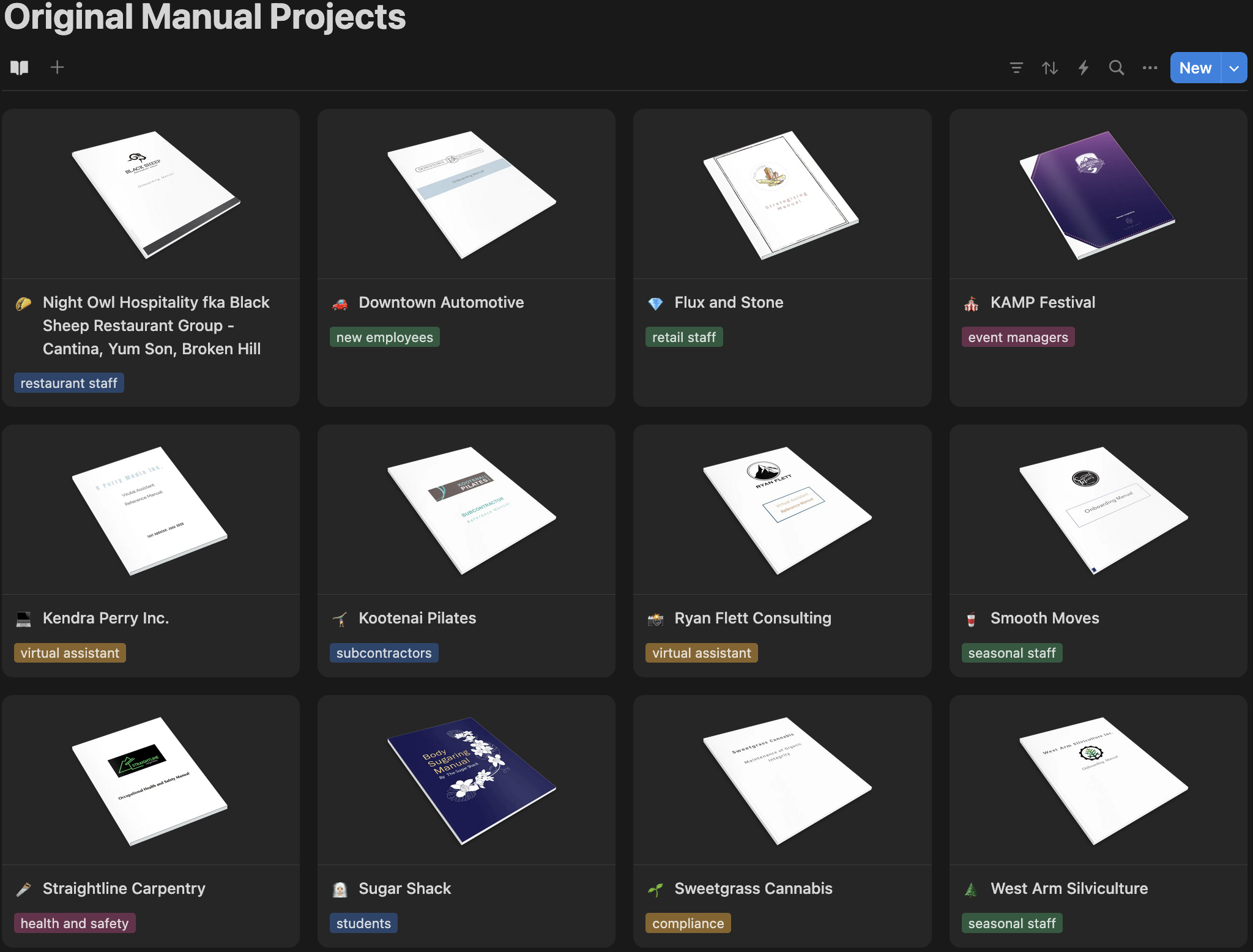The image size is (1253, 952).
Task: Click the car icon beside Downtown Automotive
Action: point(340,303)
